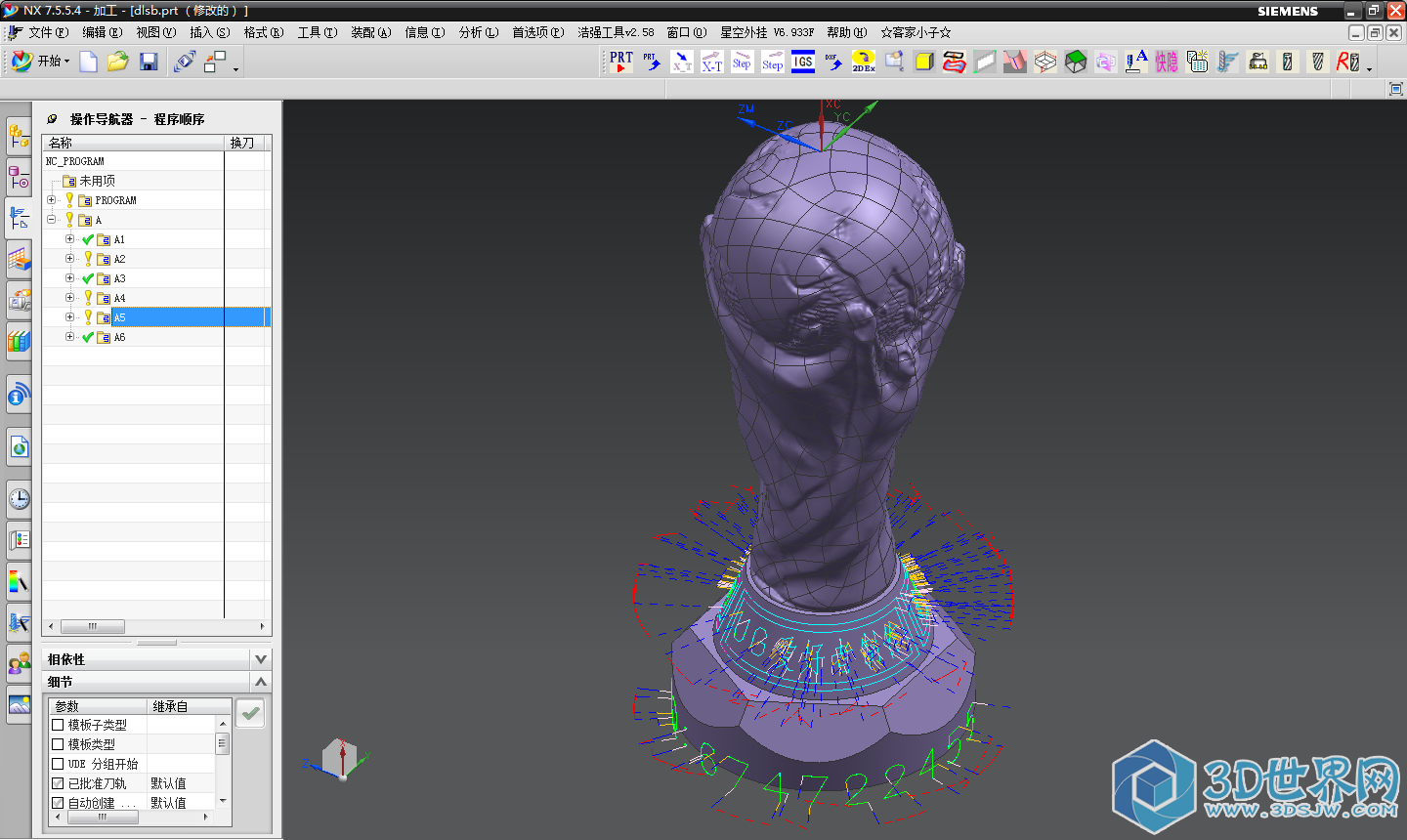Click the PRT export toolbar icon
This screenshot has width=1407, height=840.
(x=621, y=62)
